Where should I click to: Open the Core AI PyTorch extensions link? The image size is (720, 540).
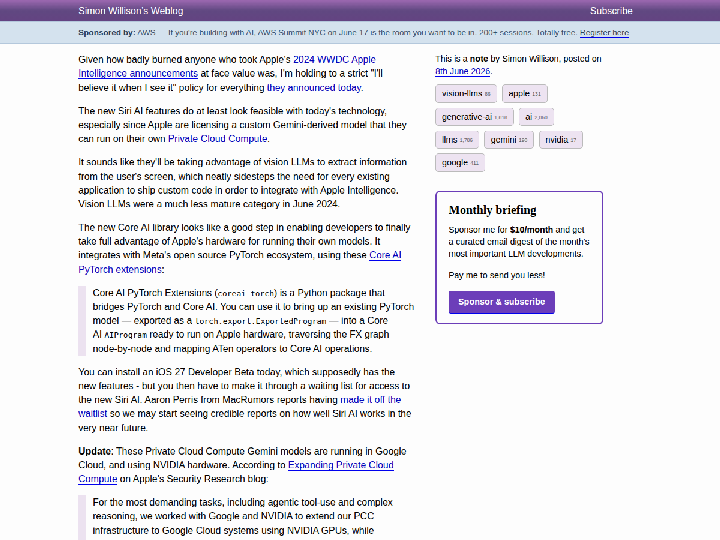point(240,262)
